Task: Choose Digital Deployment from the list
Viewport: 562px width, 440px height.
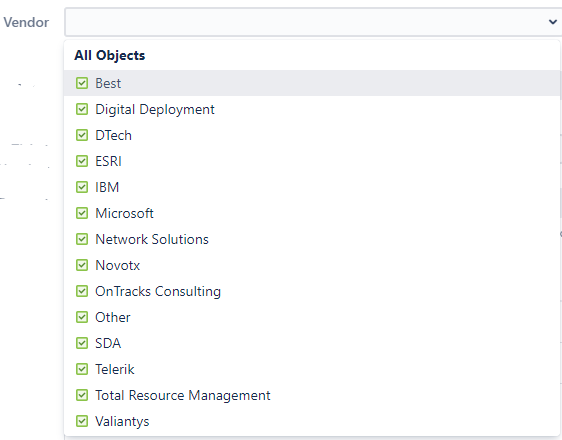Action: (x=312, y=109)
